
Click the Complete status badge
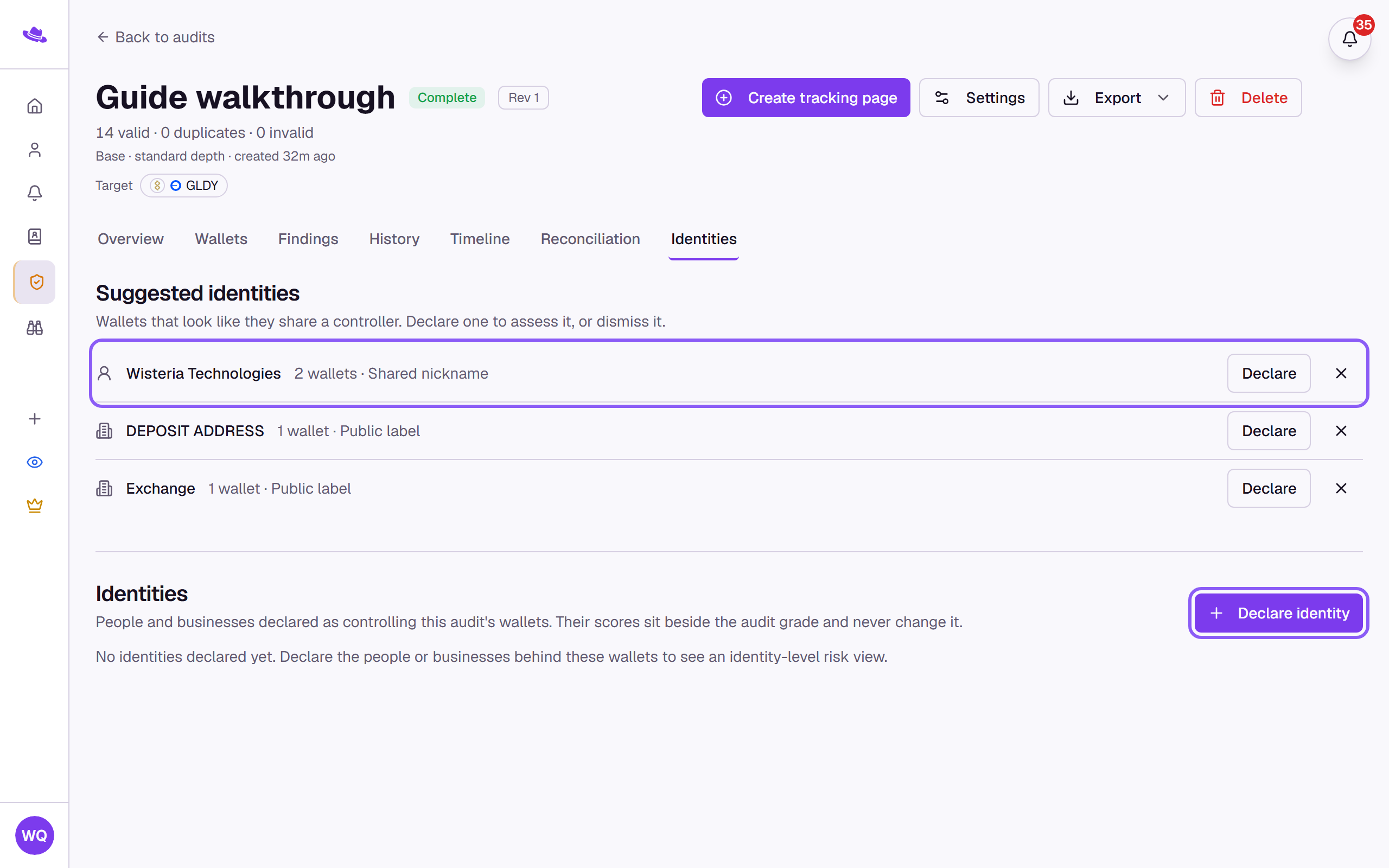coord(447,98)
